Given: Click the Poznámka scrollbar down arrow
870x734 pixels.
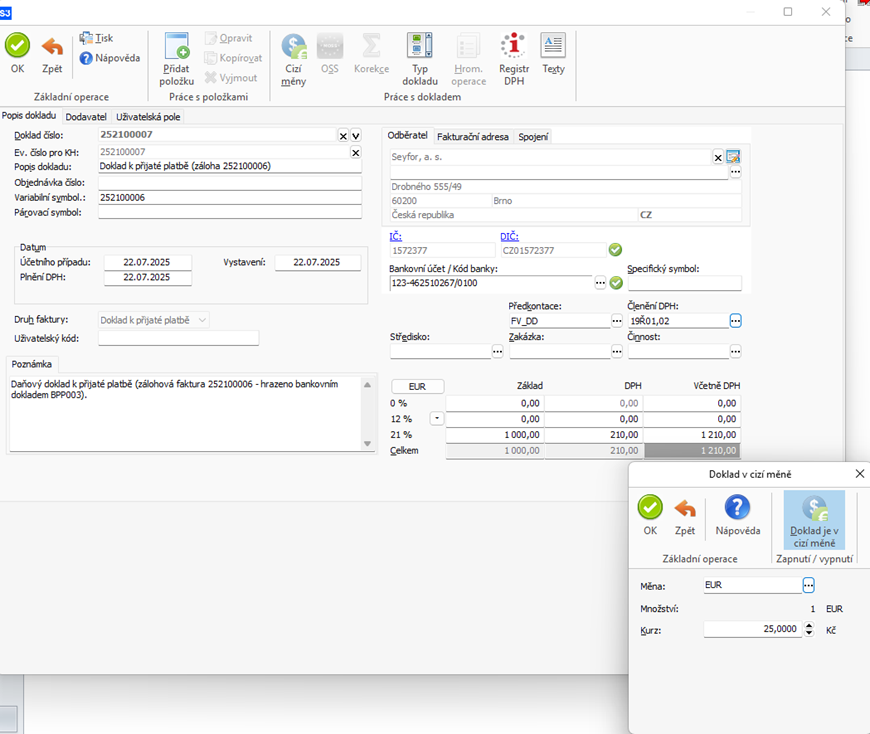Looking at the screenshot, I should 367,444.
